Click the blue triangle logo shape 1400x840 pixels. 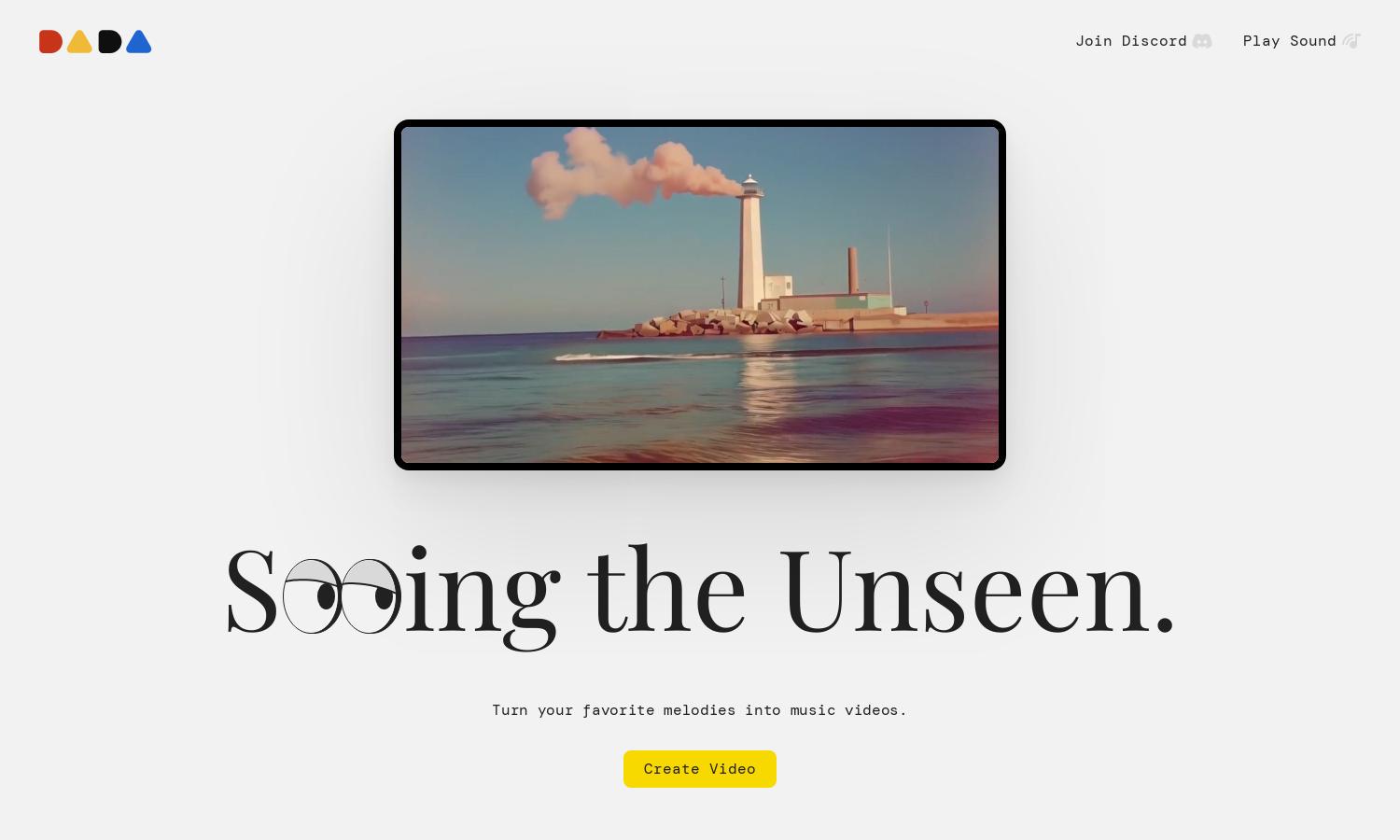[138, 42]
